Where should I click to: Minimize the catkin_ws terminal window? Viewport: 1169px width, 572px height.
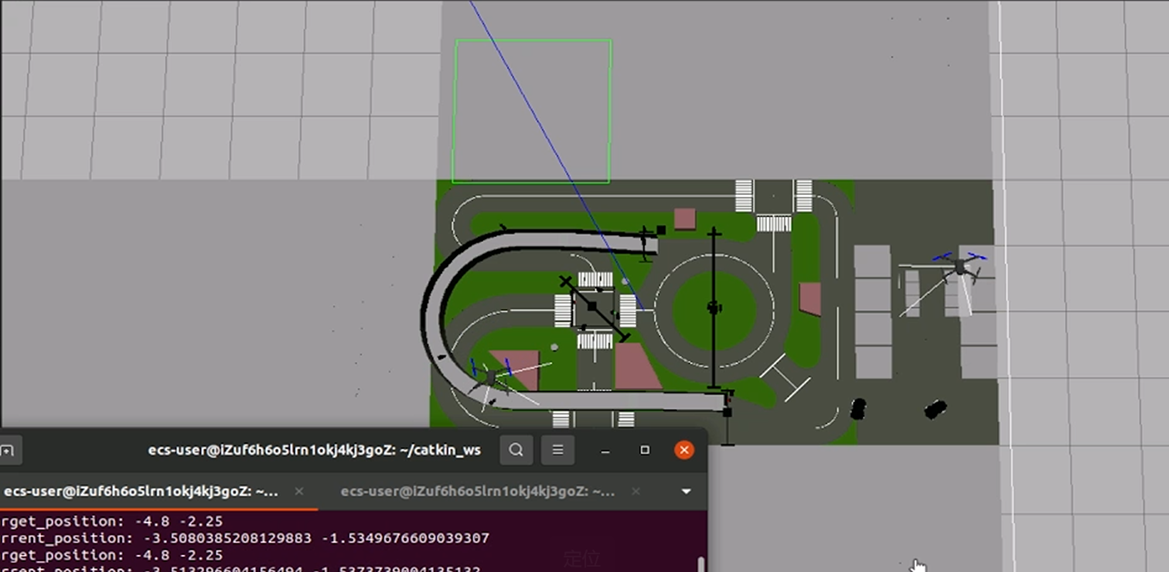pyautogui.click(x=605, y=450)
